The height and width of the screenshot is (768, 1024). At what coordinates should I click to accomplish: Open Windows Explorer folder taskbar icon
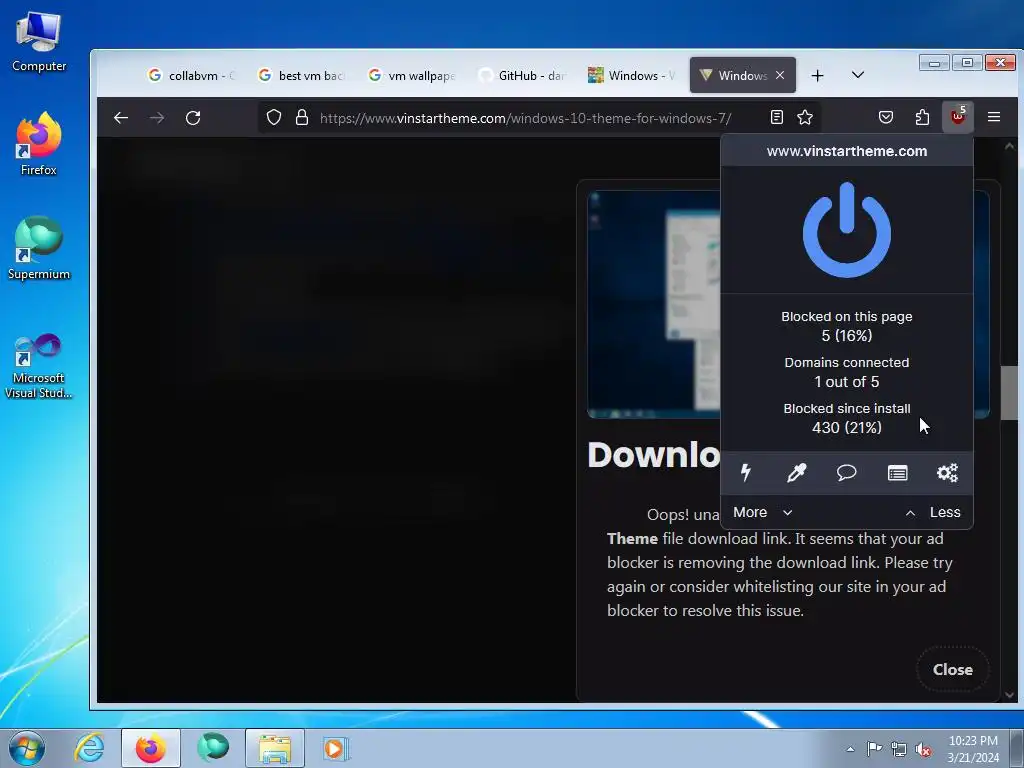pos(275,748)
